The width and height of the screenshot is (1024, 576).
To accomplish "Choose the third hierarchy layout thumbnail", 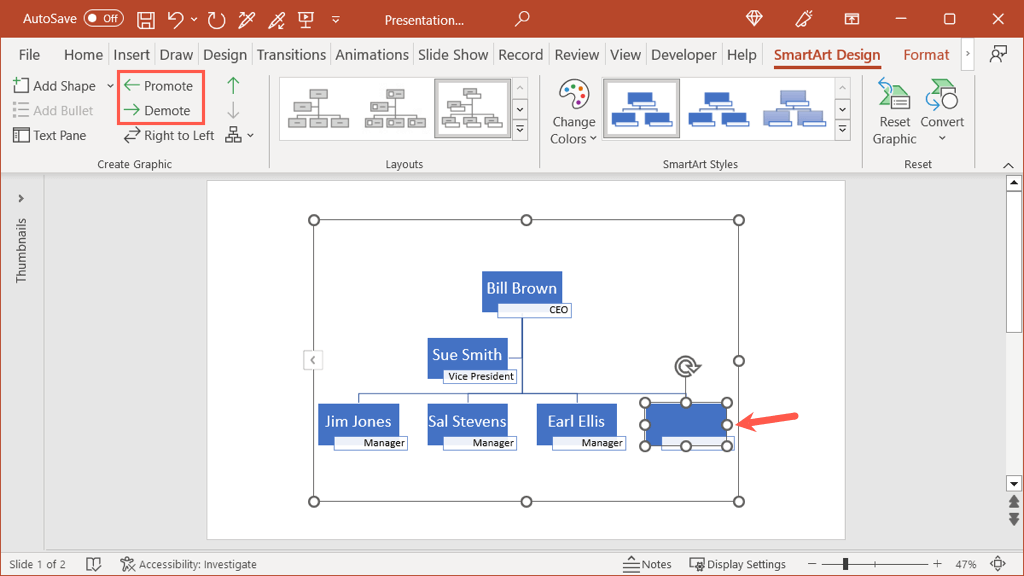I will pos(472,108).
